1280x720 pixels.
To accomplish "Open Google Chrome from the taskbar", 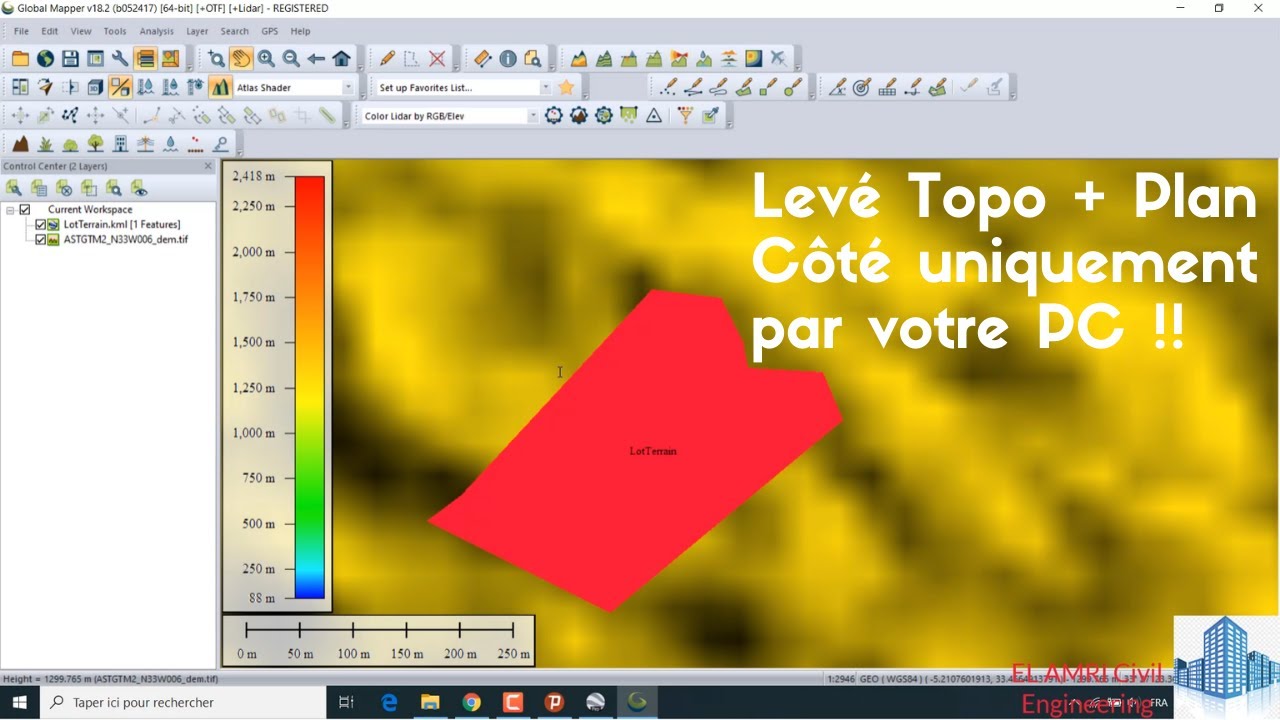I will pos(471,702).
